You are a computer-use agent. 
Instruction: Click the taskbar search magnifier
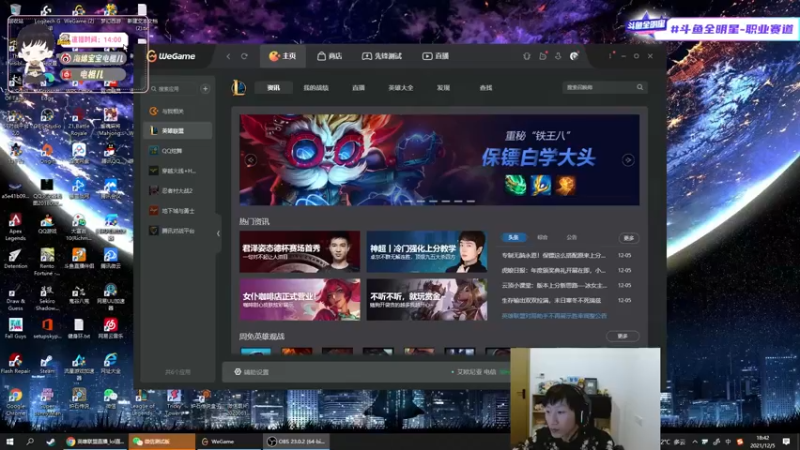(30, 441)
